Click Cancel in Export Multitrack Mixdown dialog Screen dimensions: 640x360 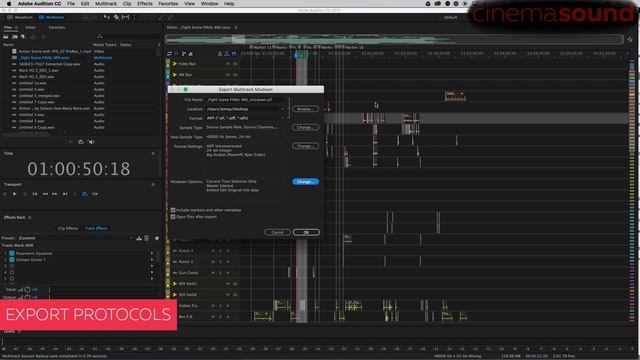(x=277, y=232)
